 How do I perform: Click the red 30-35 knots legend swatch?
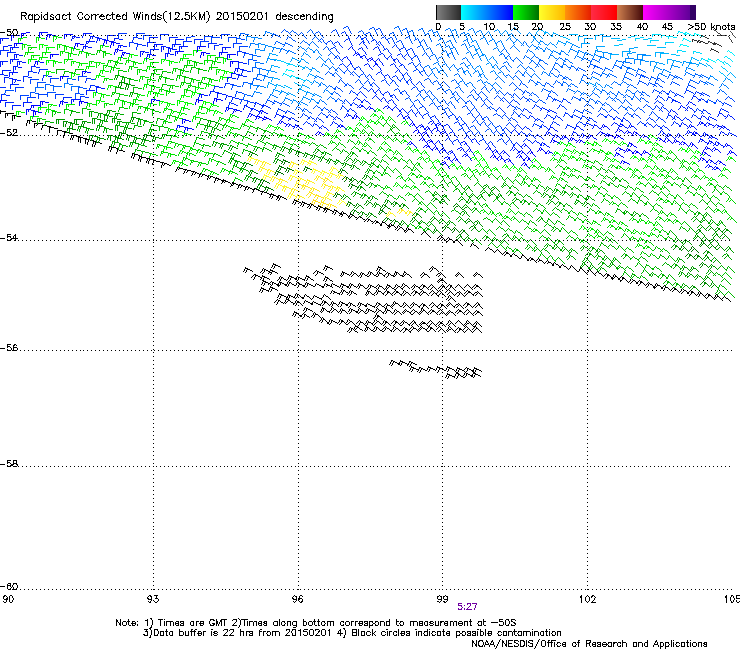(604, 12)
